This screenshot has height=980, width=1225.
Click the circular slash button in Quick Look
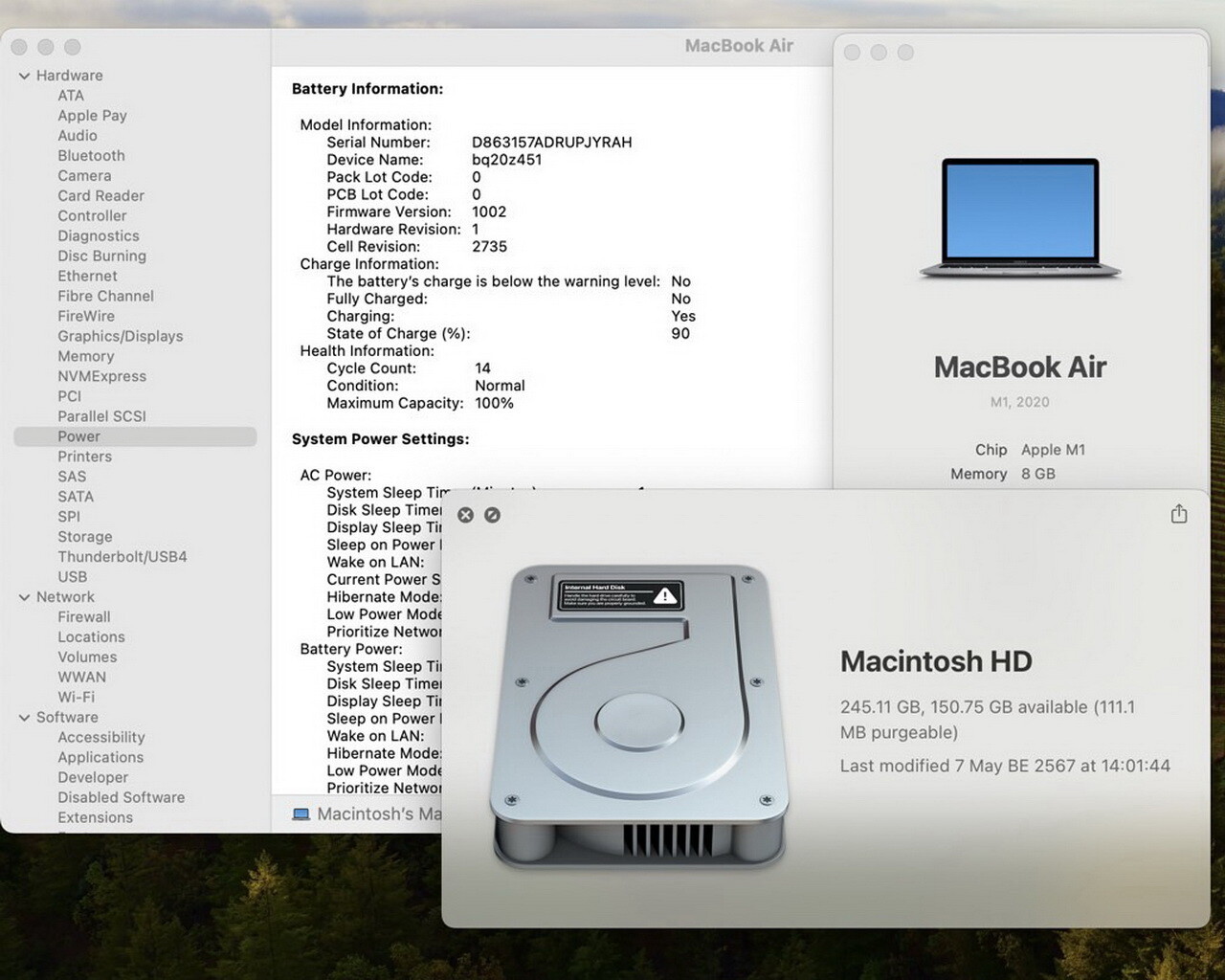pyautogui.click(x=492, y=516)
